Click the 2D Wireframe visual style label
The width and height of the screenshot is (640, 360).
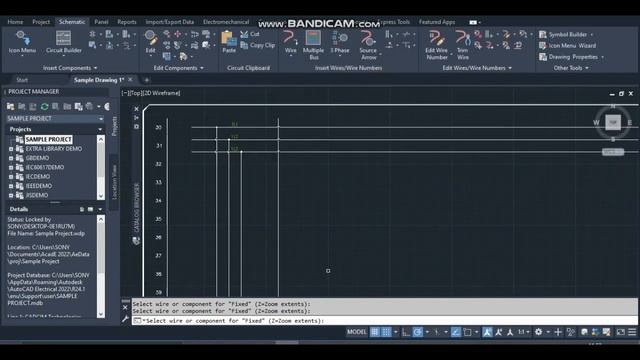[161, 93]
